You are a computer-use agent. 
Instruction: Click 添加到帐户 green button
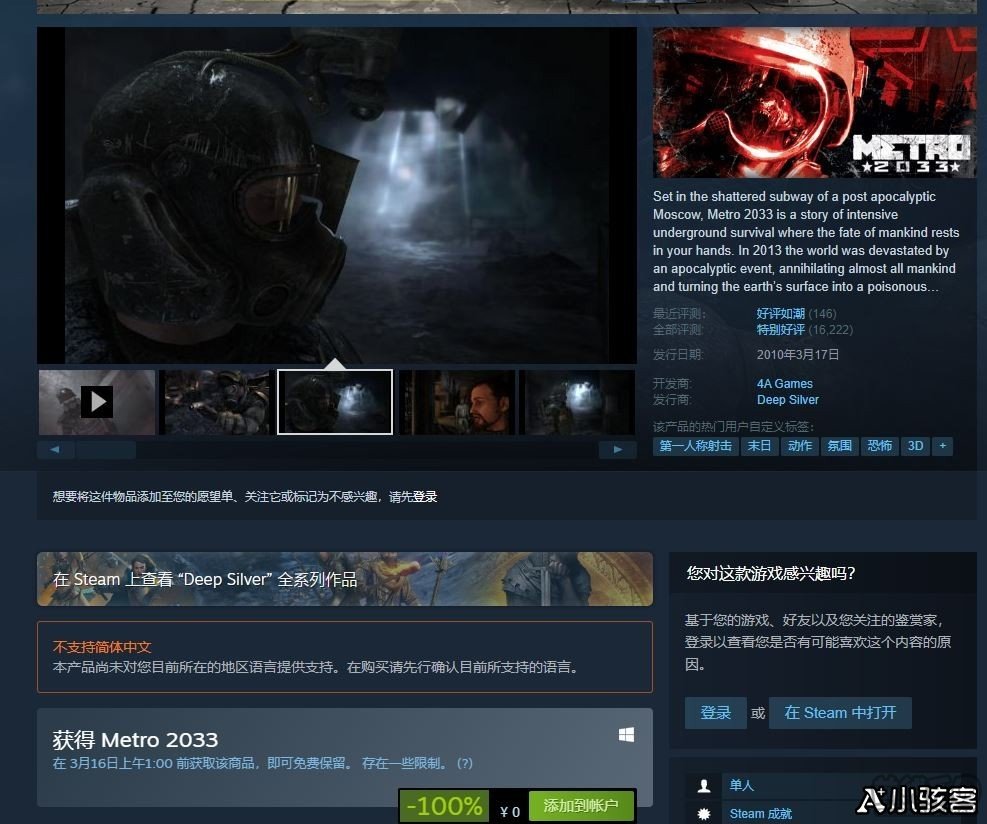581,806
